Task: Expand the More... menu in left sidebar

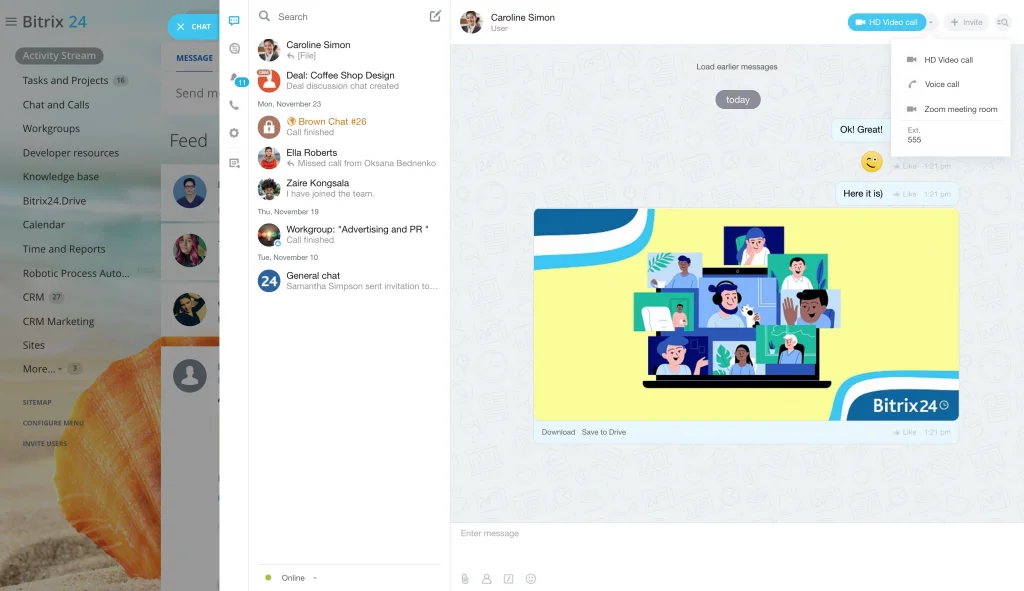Action: [x=42, y=369]
